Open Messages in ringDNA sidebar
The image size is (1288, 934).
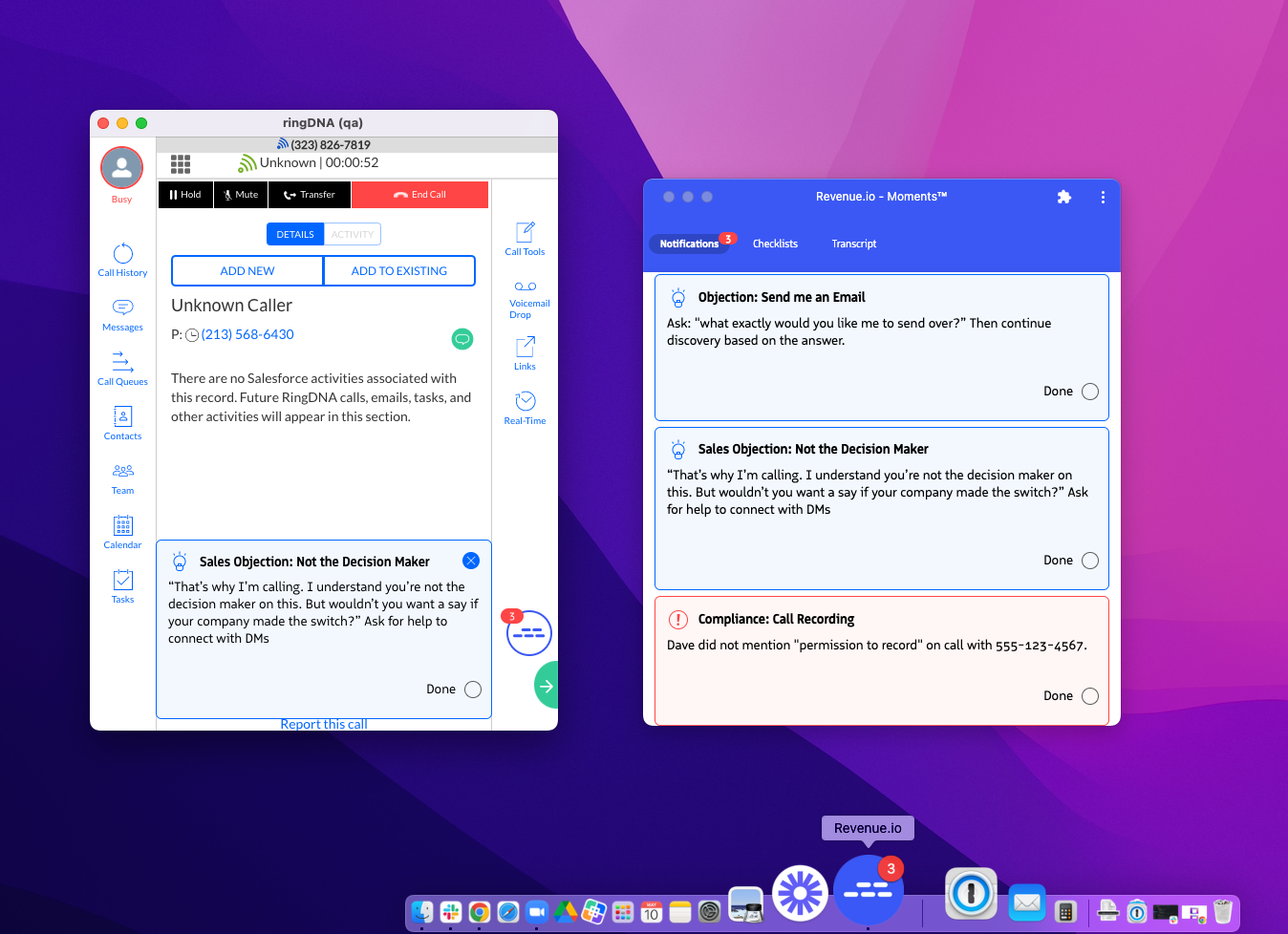(122, 314)
